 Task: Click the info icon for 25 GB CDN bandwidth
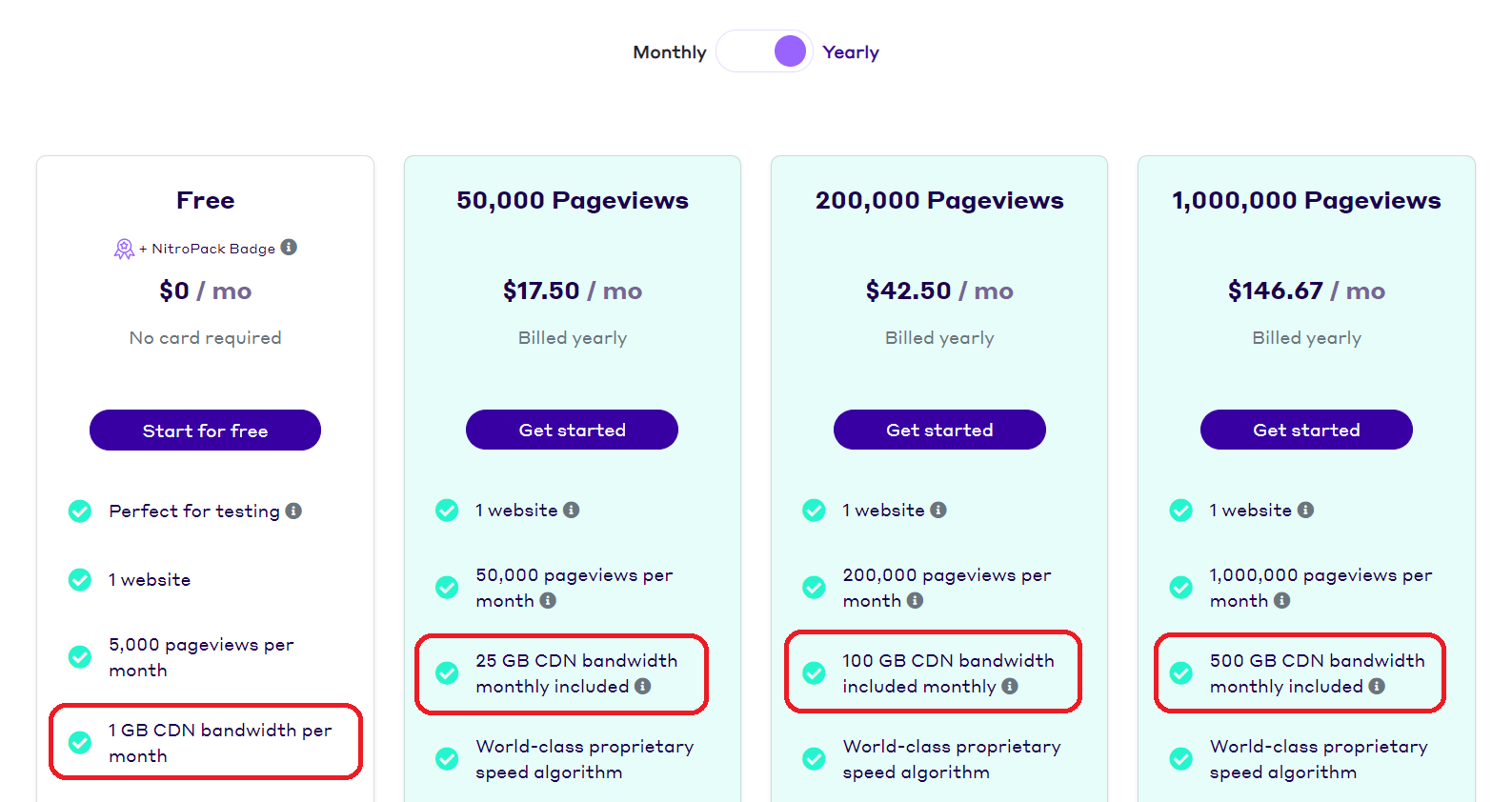pos(641,686)
